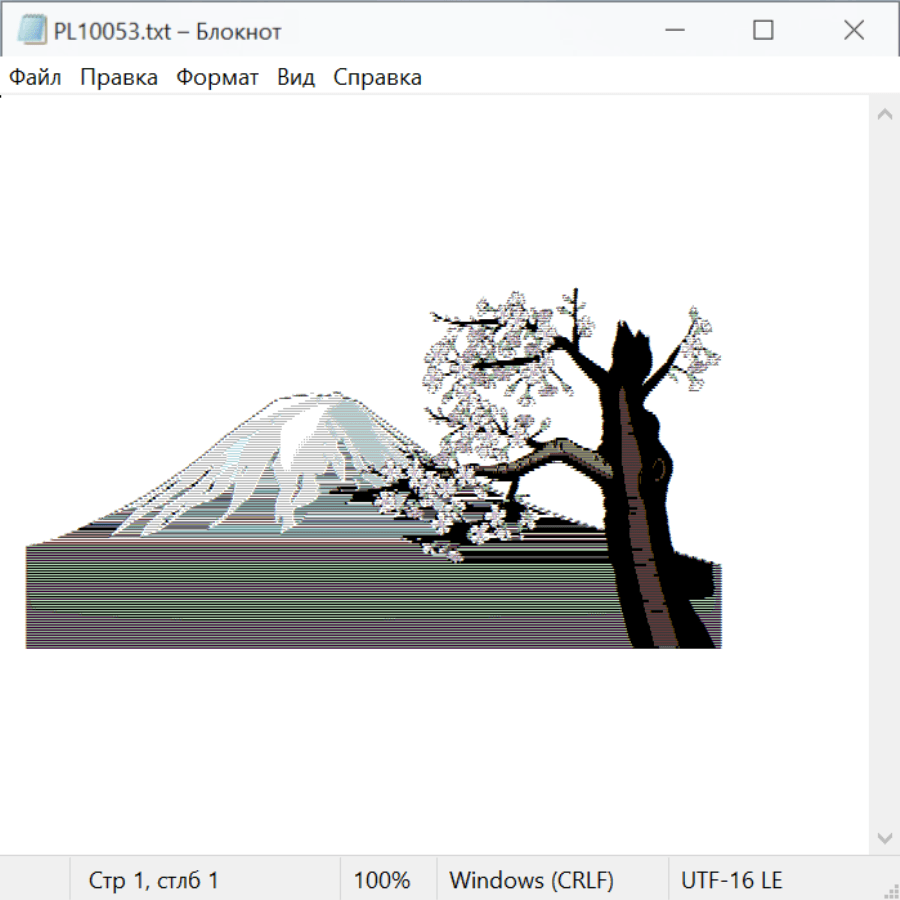Image resolution: width=900 pixels, height=900 pixels.
Task: Click the scroll up arrow
Action: (884, 115)
